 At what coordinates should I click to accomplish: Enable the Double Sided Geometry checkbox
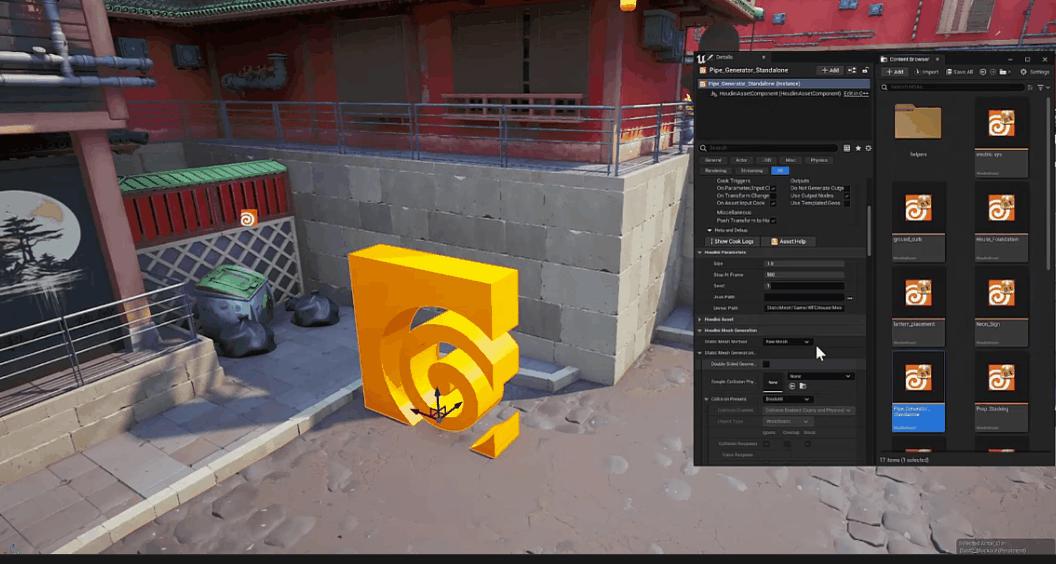coord(766,364)
